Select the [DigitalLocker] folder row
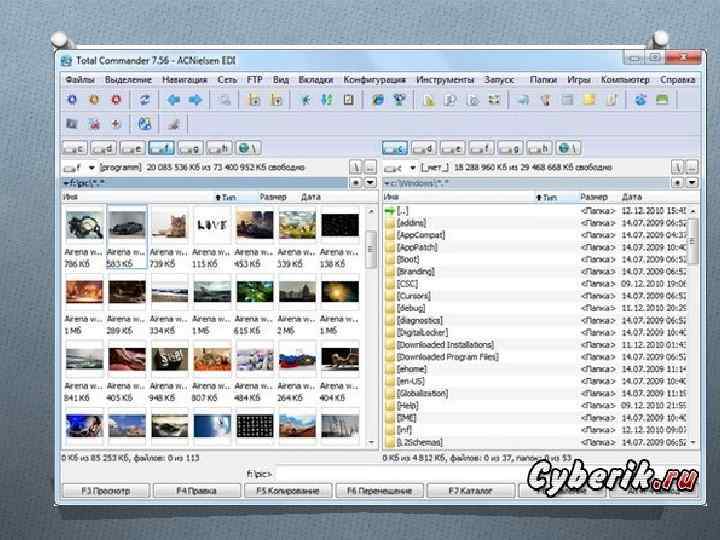This screenshot has width=720, height=540. 535,332
